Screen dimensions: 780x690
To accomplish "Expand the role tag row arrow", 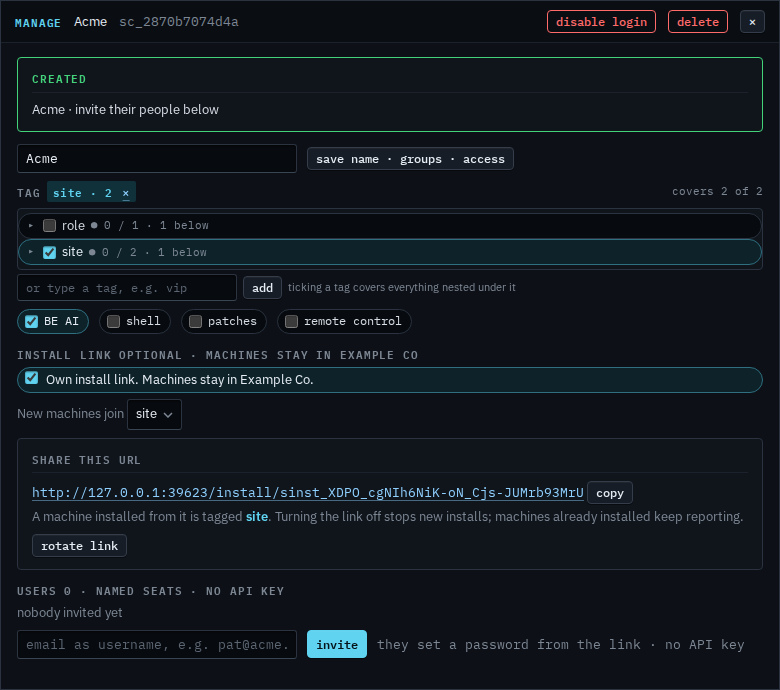I will coord(31,225).
